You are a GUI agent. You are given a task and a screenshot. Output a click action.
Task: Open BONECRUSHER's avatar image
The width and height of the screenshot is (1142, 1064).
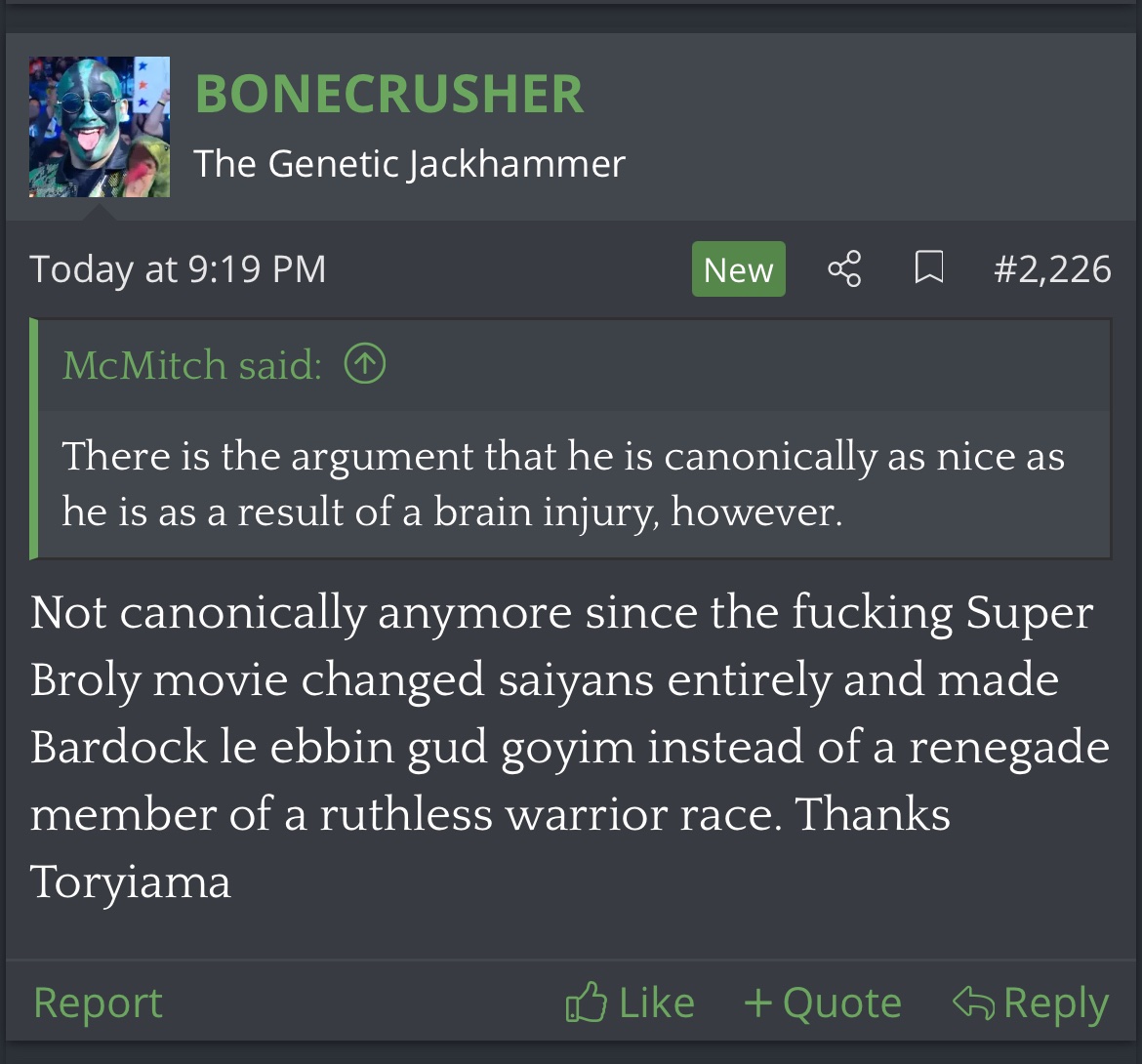100,127
